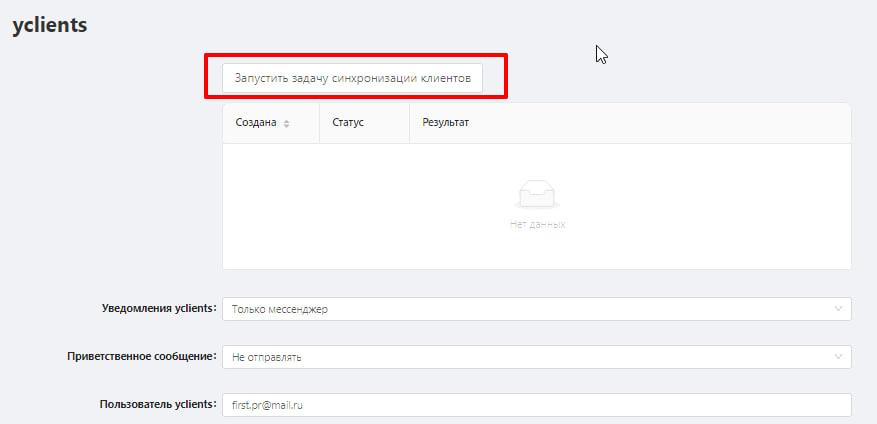Viewport: 877px width, 424px height.
Task: Click the Пользователь yclients label
Action: [x=158, y=404]
